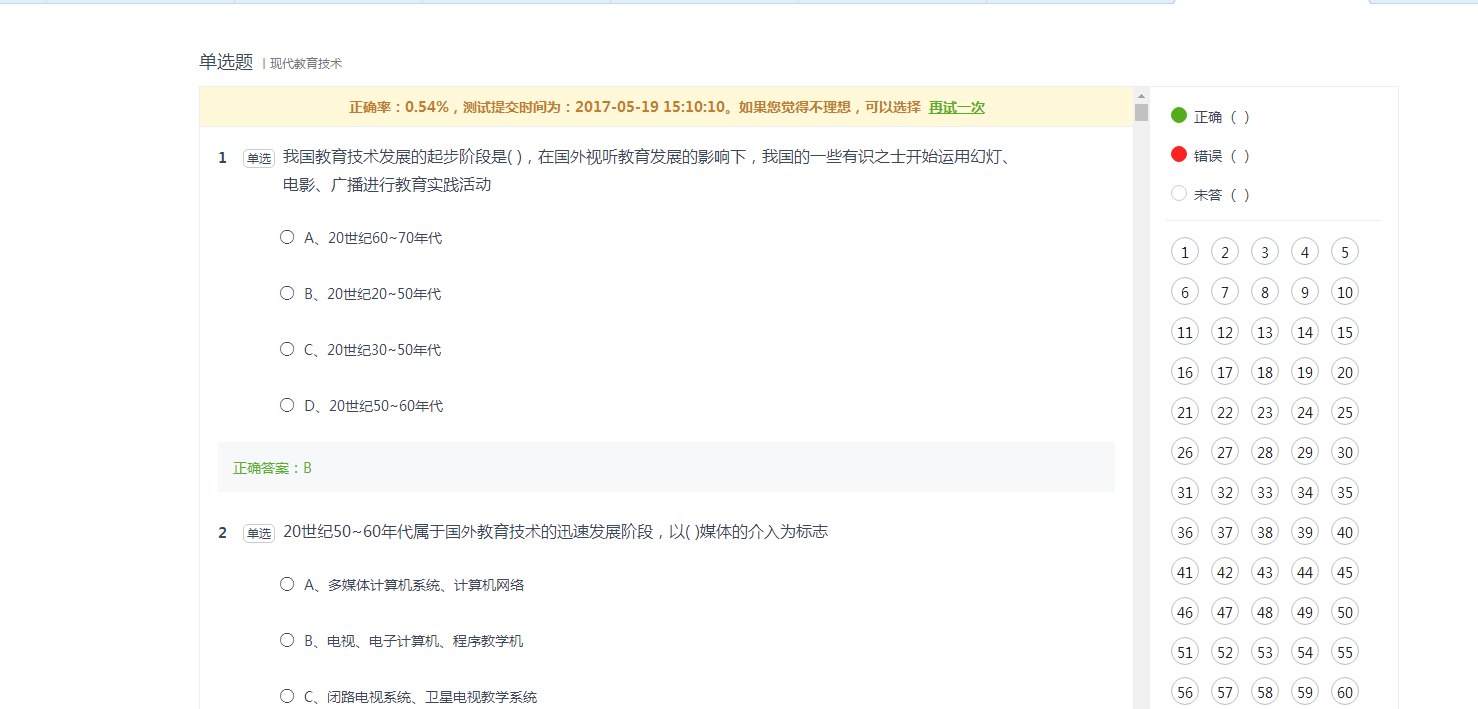Viewport: 1478px width, 709px height.
Task: Open question 18 from the number grid
Action: (1265, 372)
